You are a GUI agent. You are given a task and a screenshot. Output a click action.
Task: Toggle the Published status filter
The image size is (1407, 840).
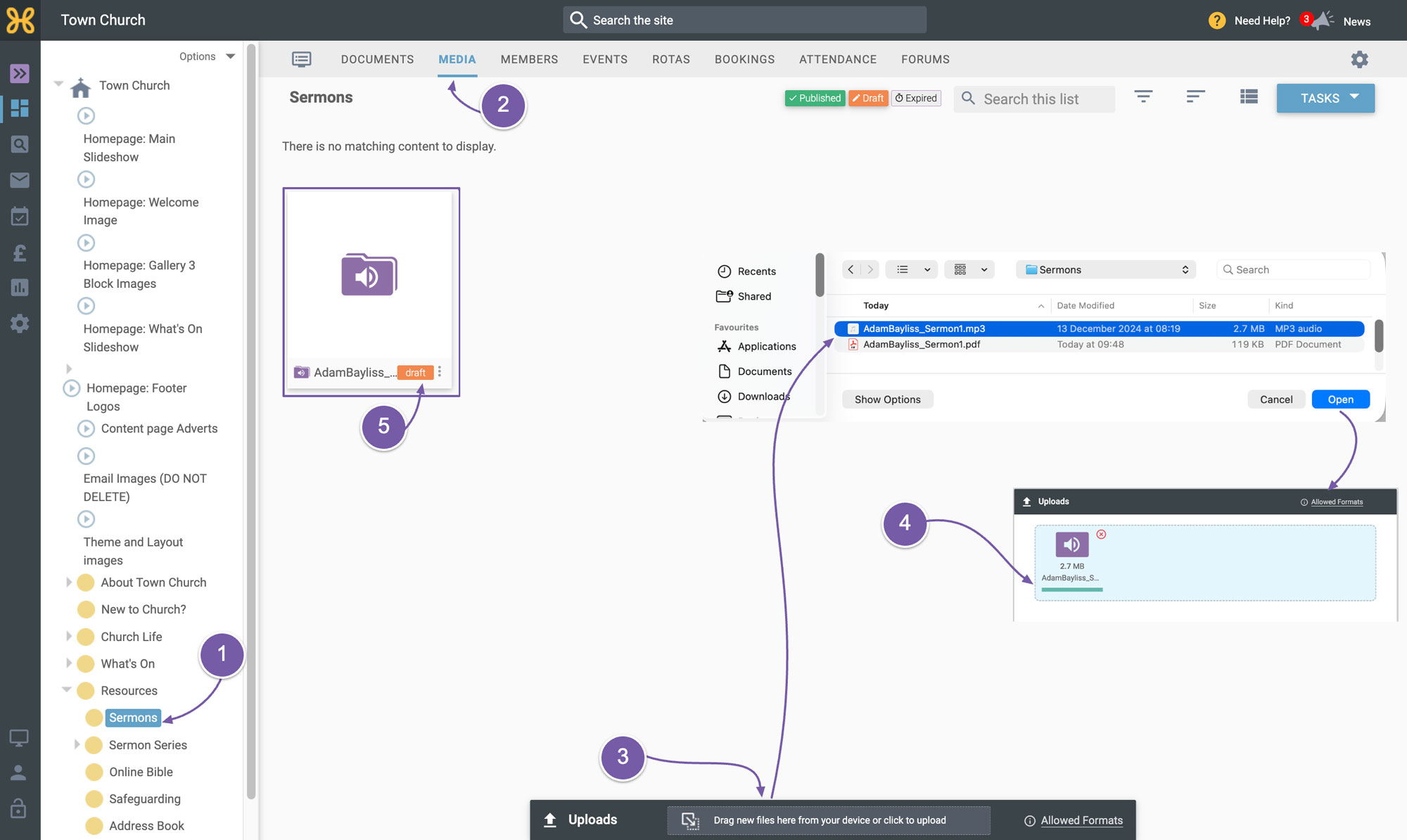click(x=815, y=98)
